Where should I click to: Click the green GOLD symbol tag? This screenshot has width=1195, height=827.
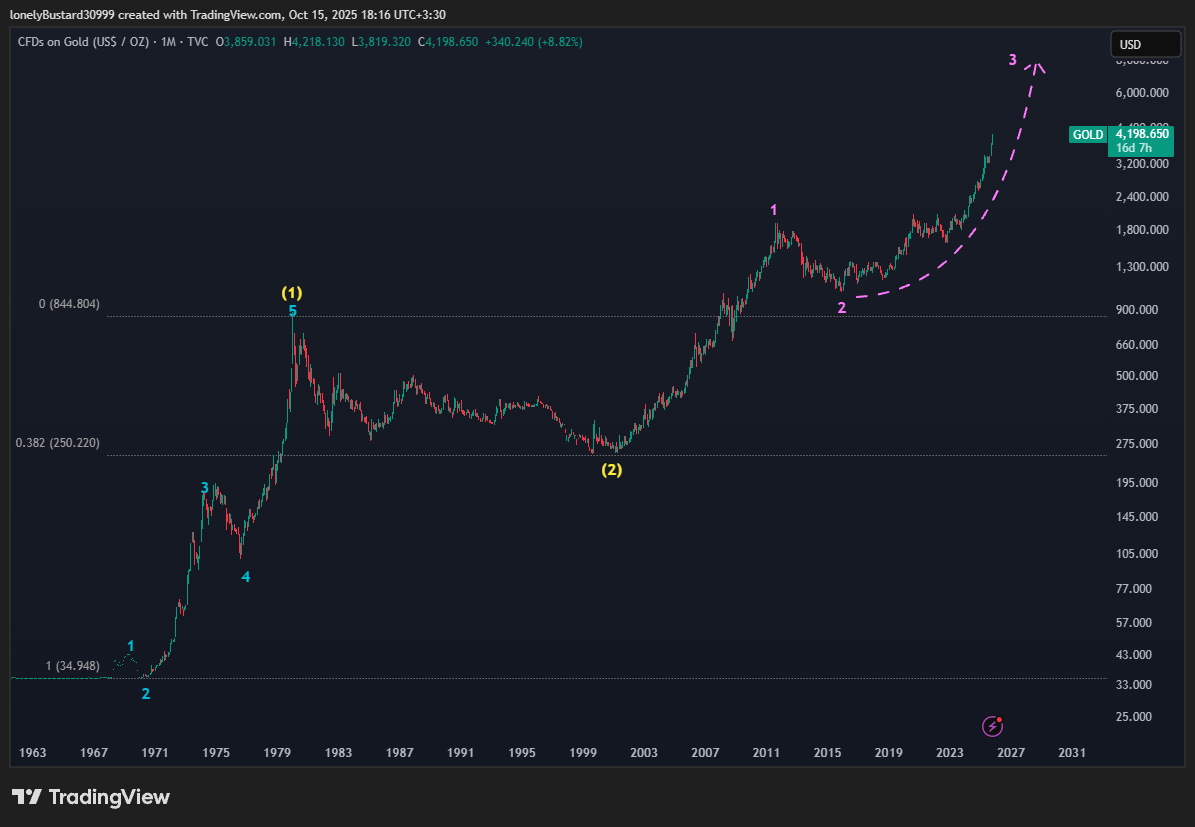click(1087, 135)
